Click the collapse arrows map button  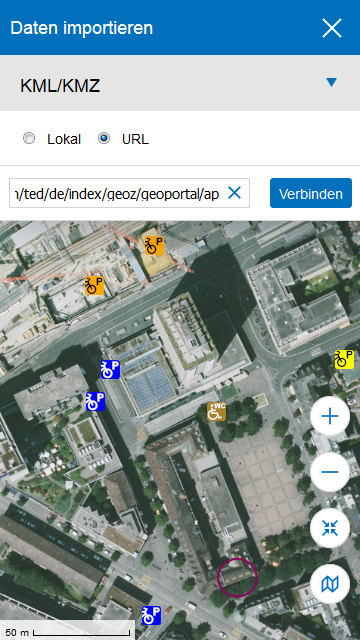coord(330,528)
